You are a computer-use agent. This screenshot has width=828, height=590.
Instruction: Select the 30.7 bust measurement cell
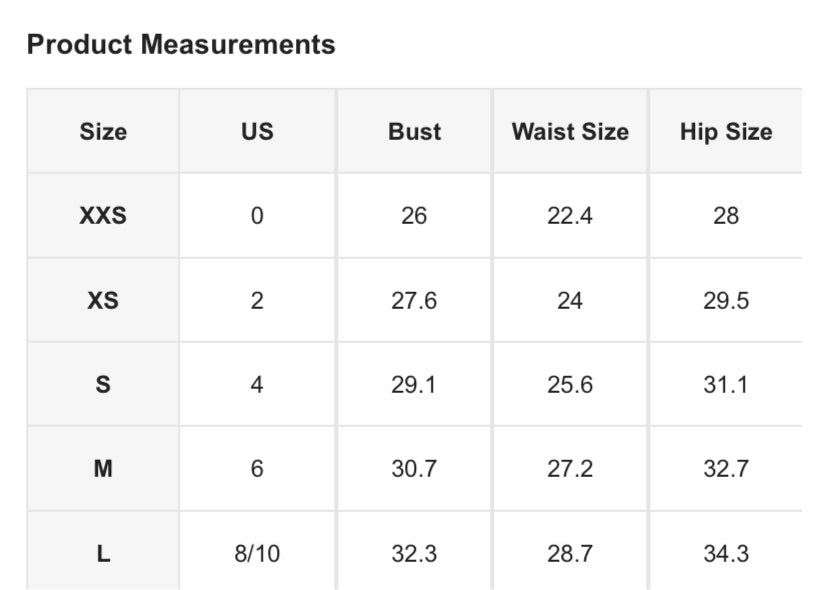pyautogui.click(x=414, y=468)
